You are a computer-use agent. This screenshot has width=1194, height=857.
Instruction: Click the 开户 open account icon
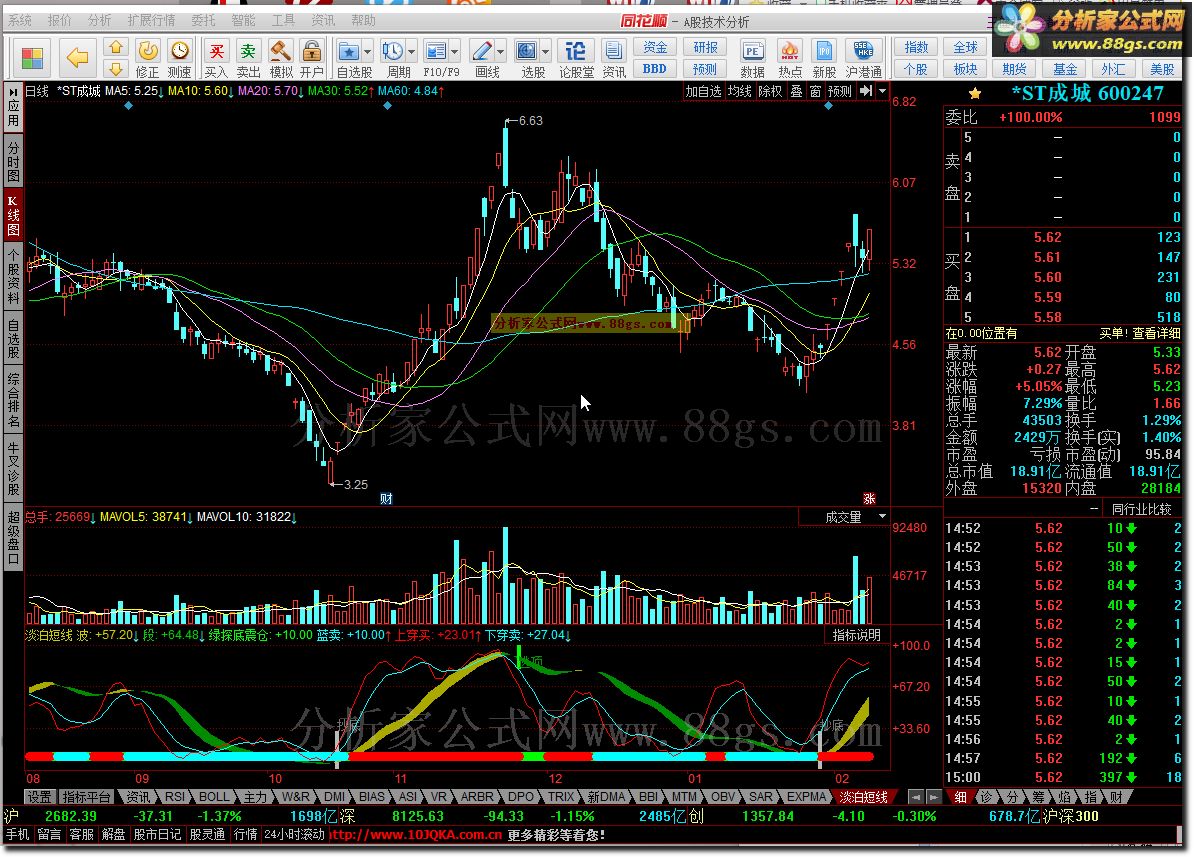311,59
